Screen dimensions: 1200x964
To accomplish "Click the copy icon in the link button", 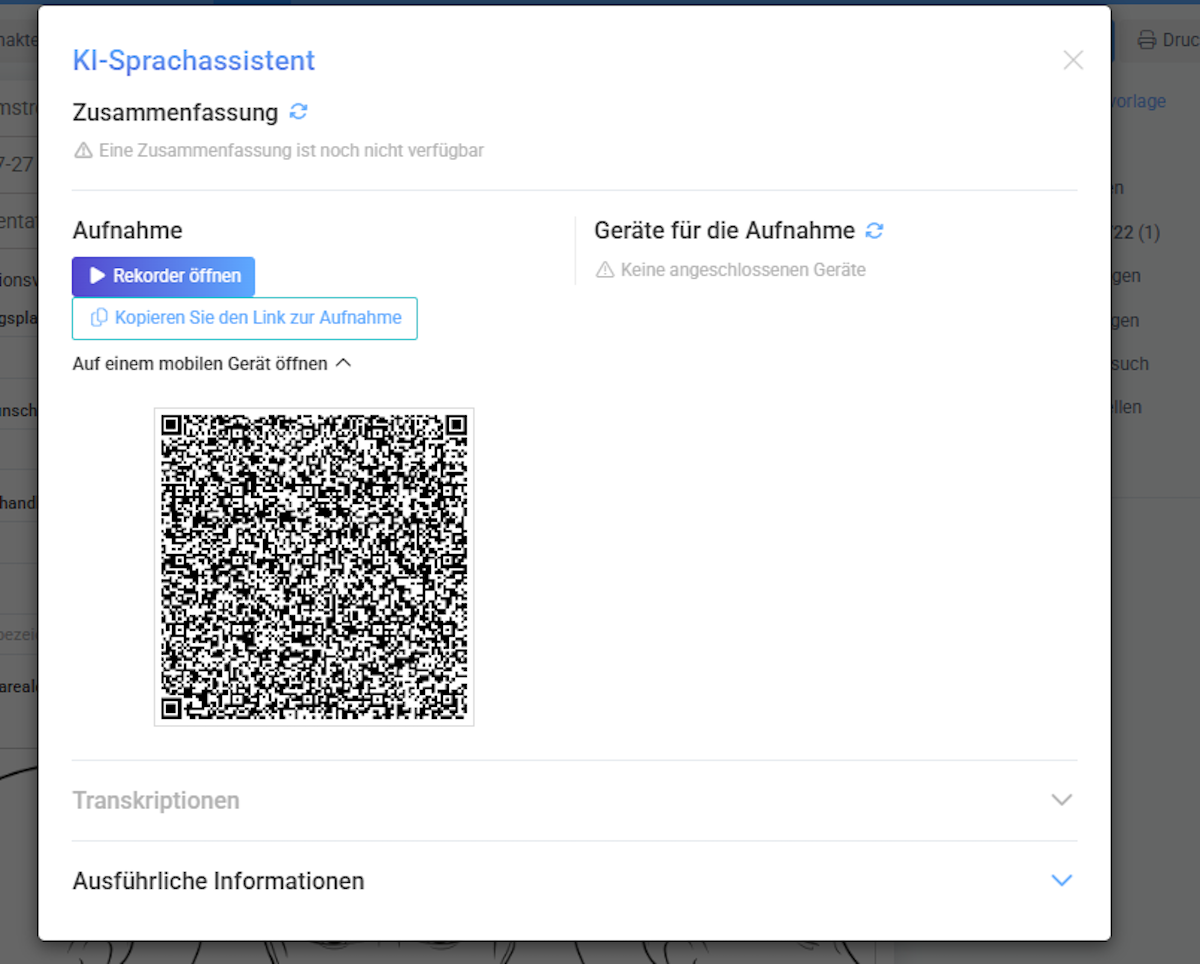I will [x=99, y=318].
